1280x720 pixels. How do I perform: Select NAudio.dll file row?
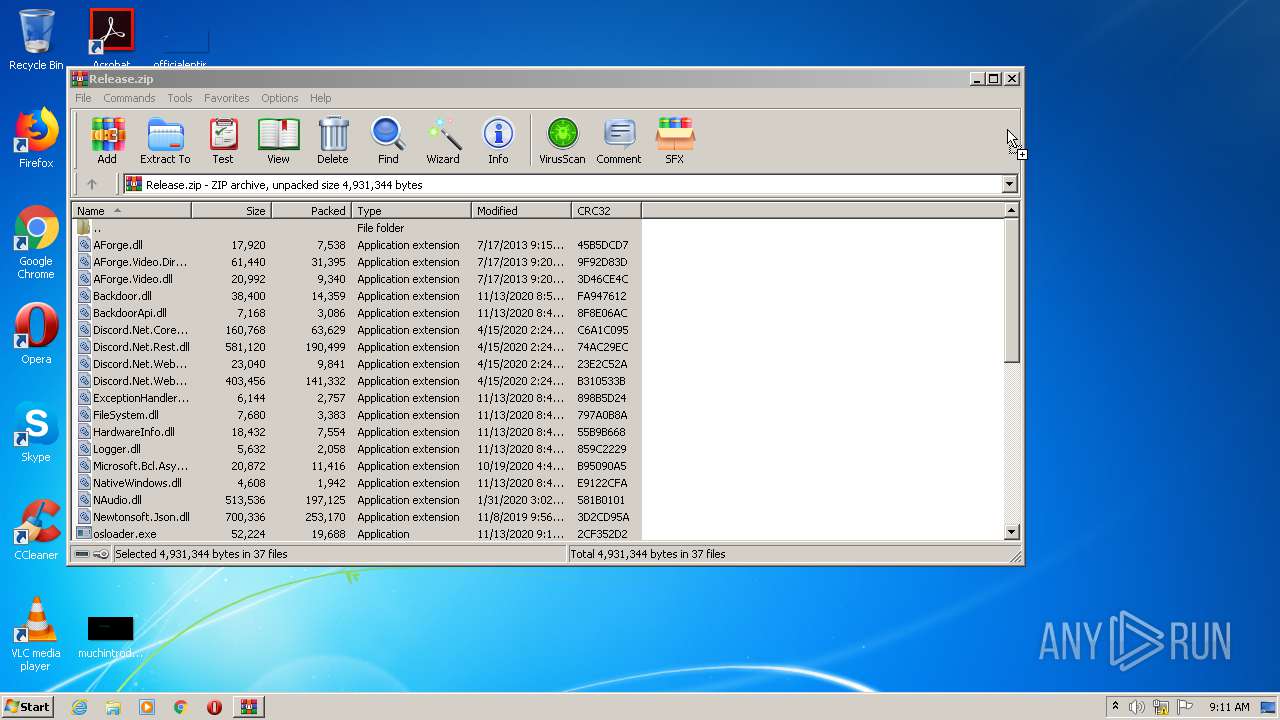point(356,500)
